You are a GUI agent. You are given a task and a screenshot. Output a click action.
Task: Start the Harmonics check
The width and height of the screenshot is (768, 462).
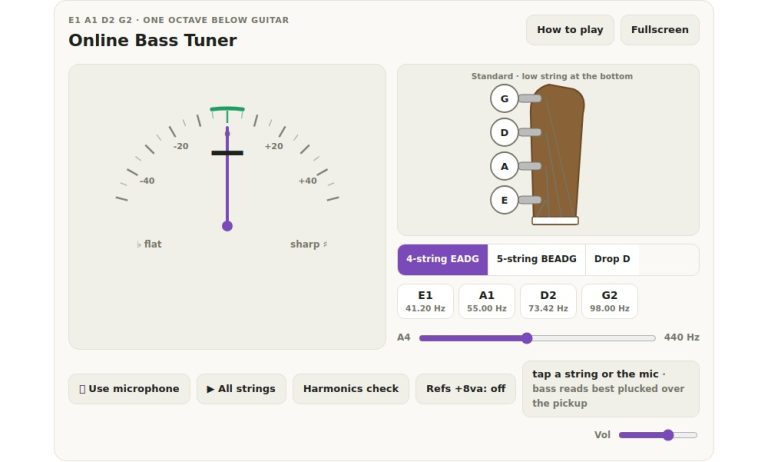[351, 389]
